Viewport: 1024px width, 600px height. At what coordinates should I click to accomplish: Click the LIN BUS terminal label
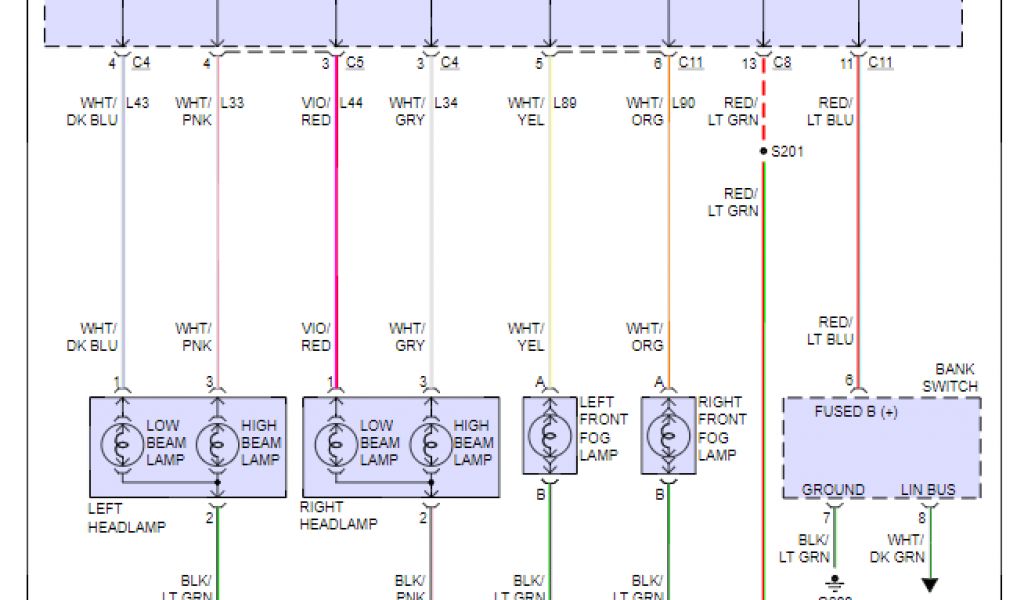tap(928, 490)
